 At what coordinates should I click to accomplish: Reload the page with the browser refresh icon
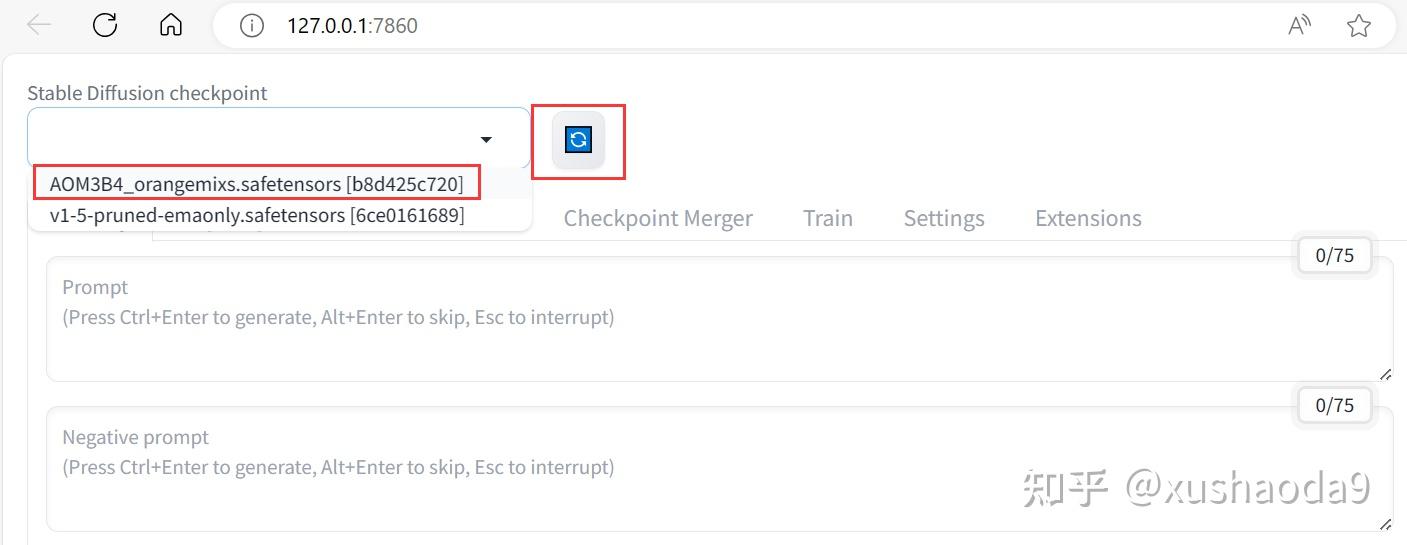[105, 25]
